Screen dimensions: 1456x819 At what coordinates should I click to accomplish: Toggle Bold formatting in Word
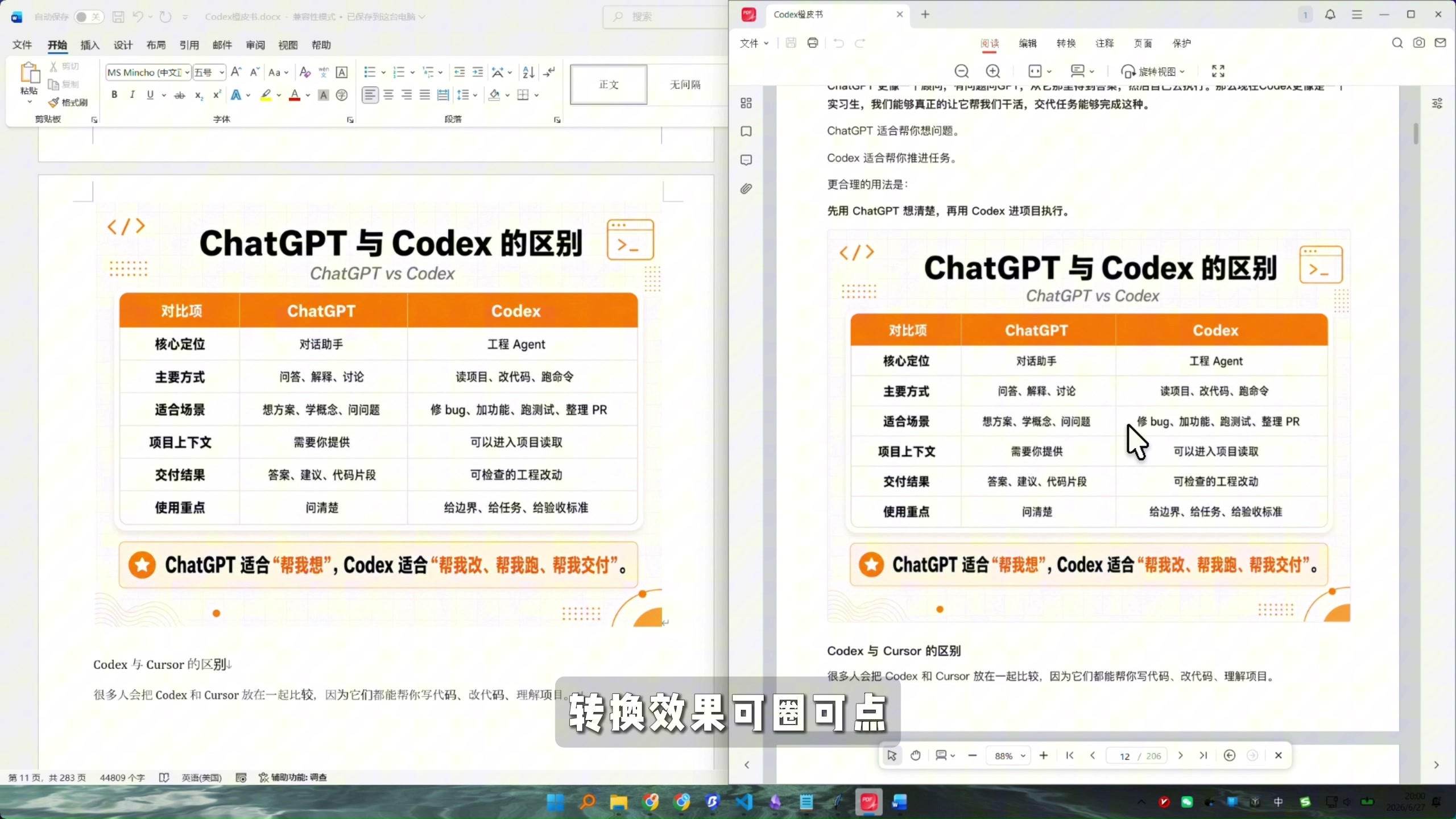click(114, 95)
